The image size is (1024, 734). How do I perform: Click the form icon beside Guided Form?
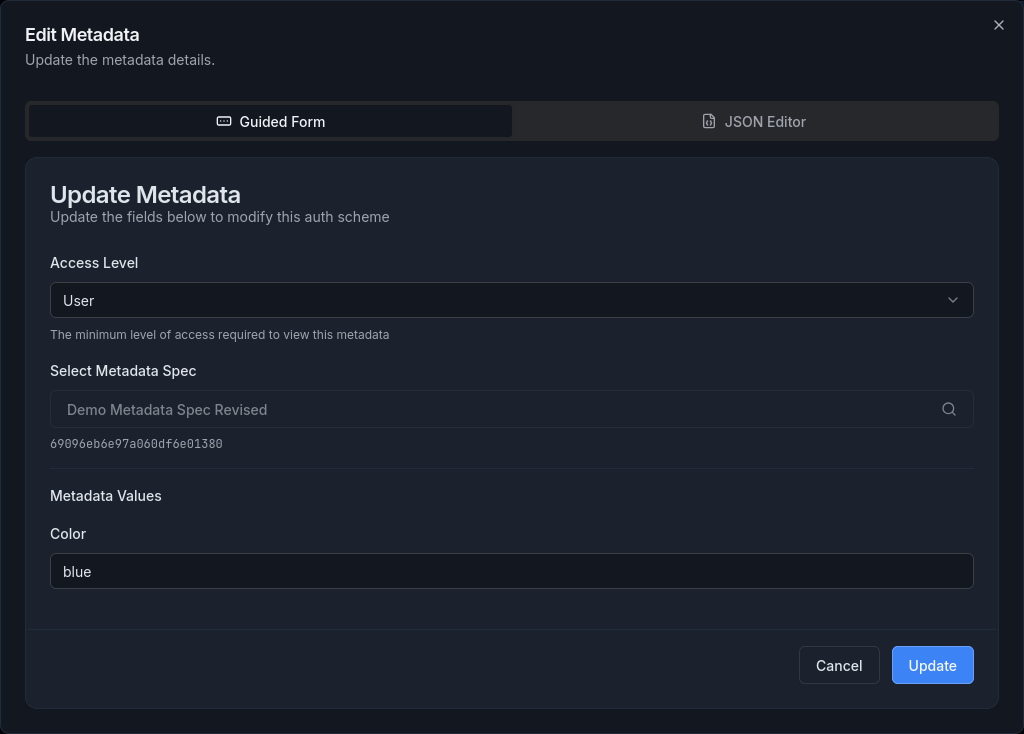(224, 121)
